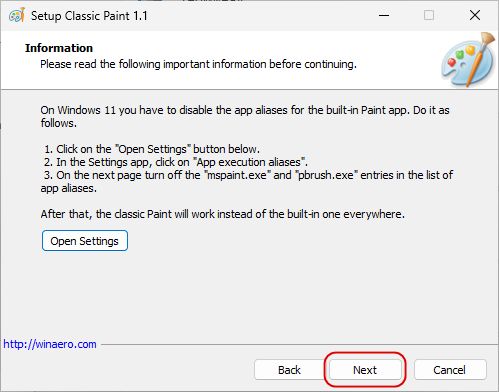Open the http://winaero.com link
499x392 pixels.
[50, 344]
